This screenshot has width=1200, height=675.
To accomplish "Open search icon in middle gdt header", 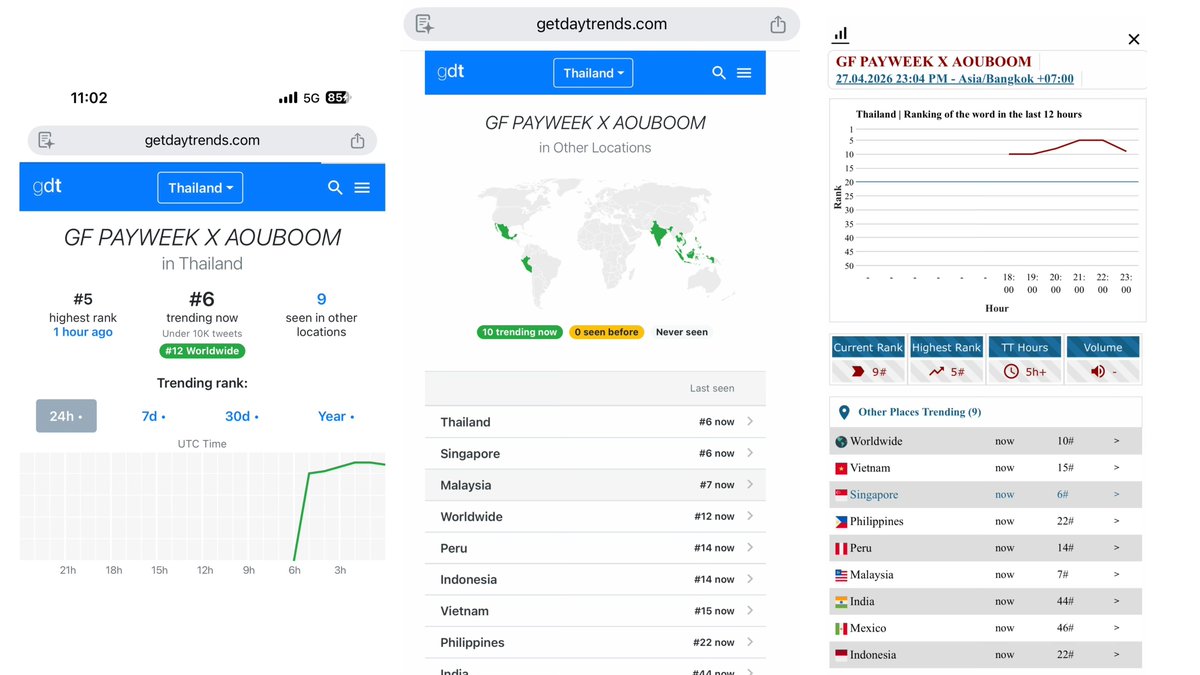I will tap(718, 73).
